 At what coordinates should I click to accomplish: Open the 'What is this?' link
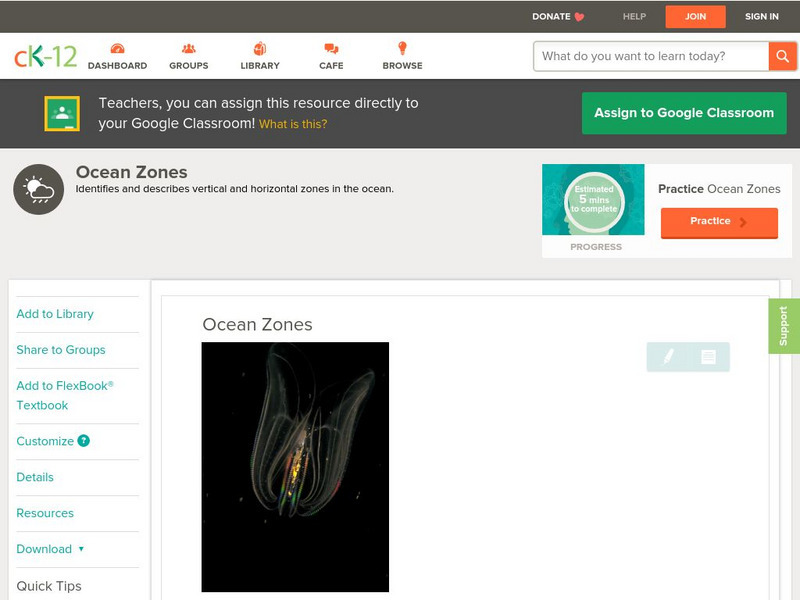293,124
